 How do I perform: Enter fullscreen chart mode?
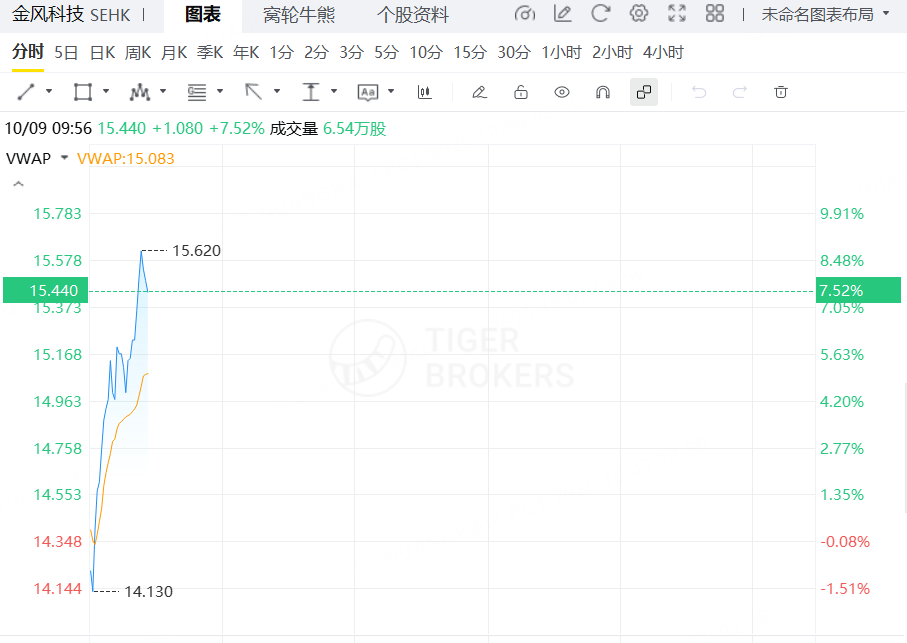tap(677, 14)
